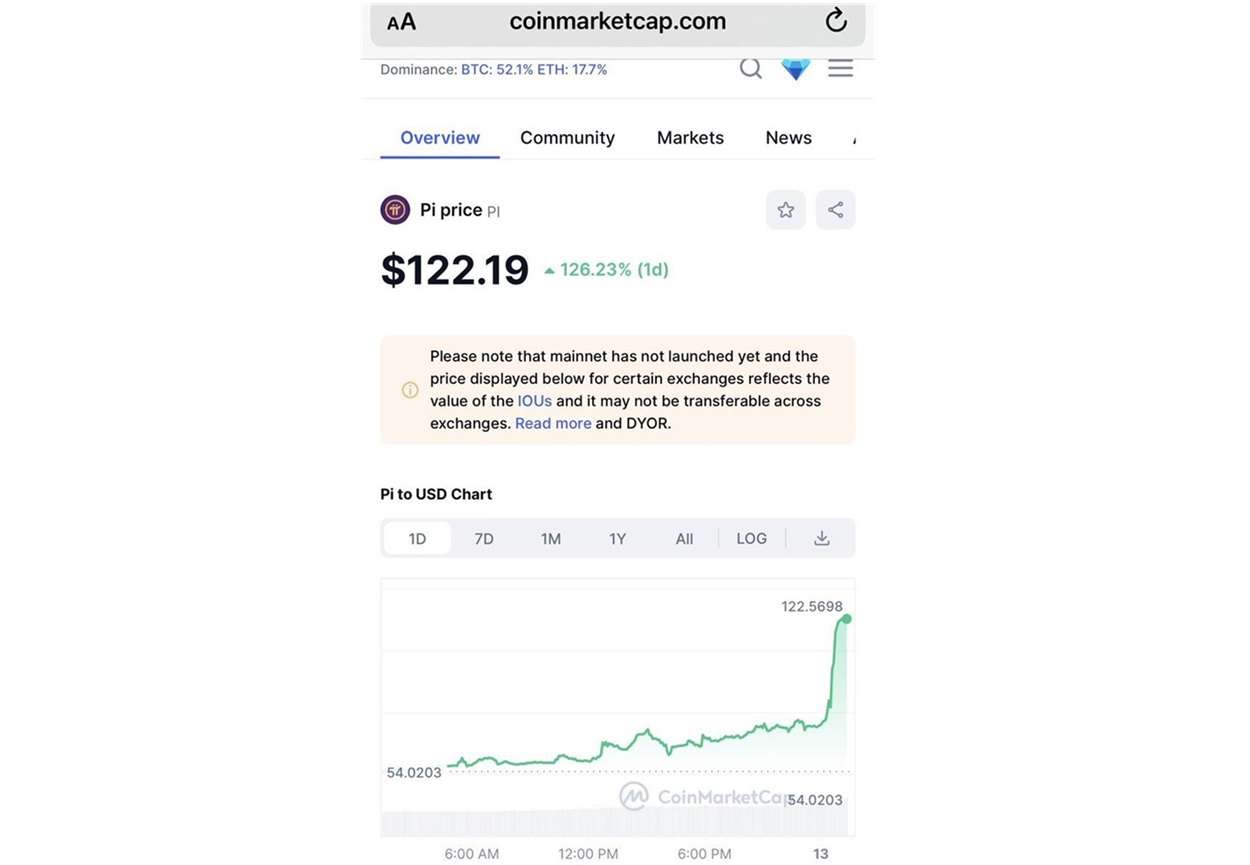Toggle the LOG scale option
Image resolution: width=1250 pixels, height=865 pixels.
(x=752, y=538)
